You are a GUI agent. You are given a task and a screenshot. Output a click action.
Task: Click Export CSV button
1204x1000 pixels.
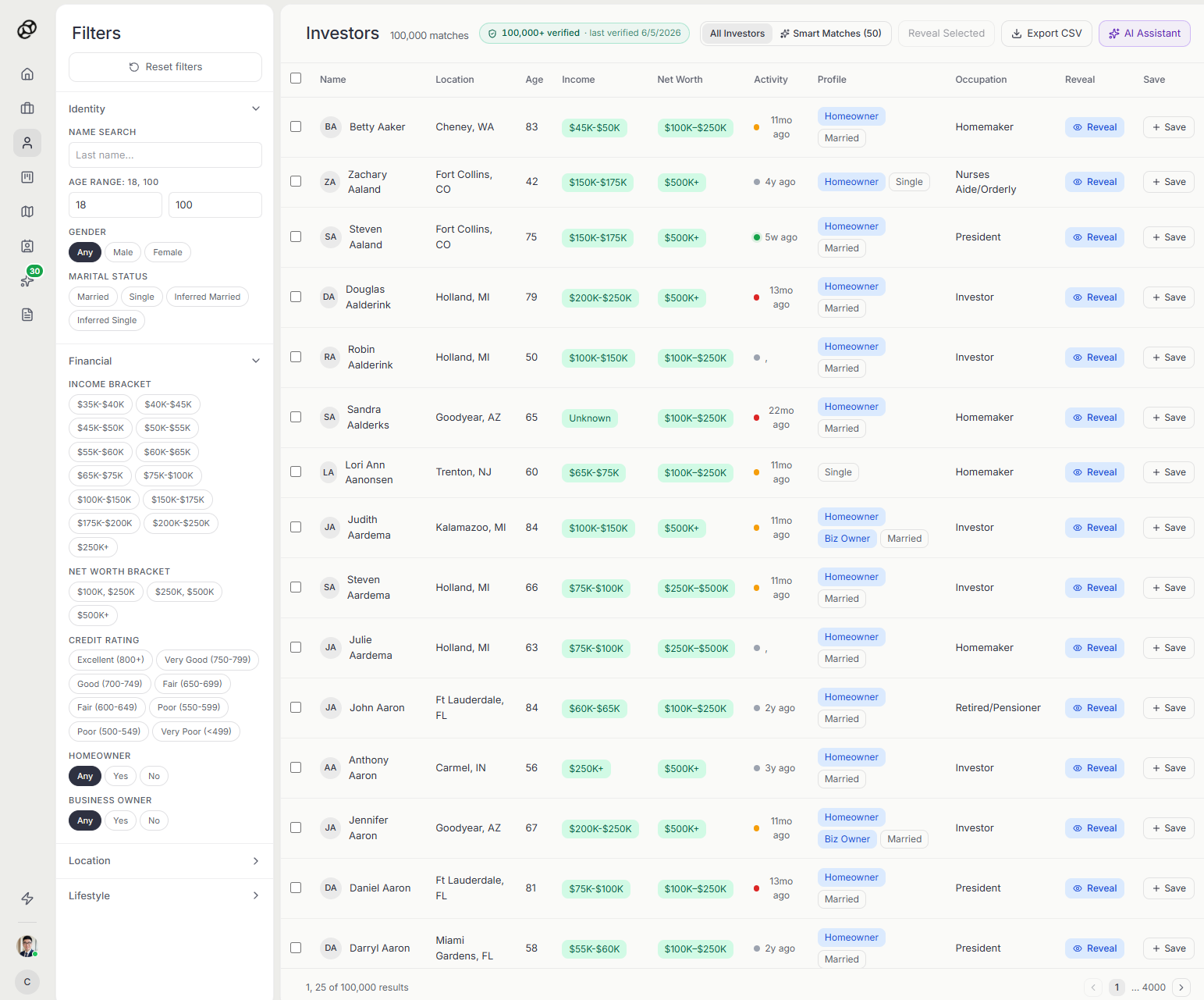[x=1046, y=34]
